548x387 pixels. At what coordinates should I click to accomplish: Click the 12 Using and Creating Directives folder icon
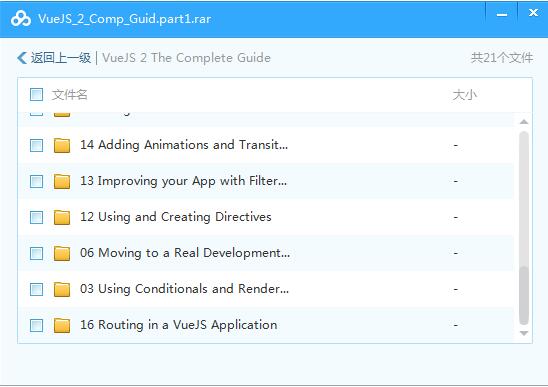click(x=62, y=217)
